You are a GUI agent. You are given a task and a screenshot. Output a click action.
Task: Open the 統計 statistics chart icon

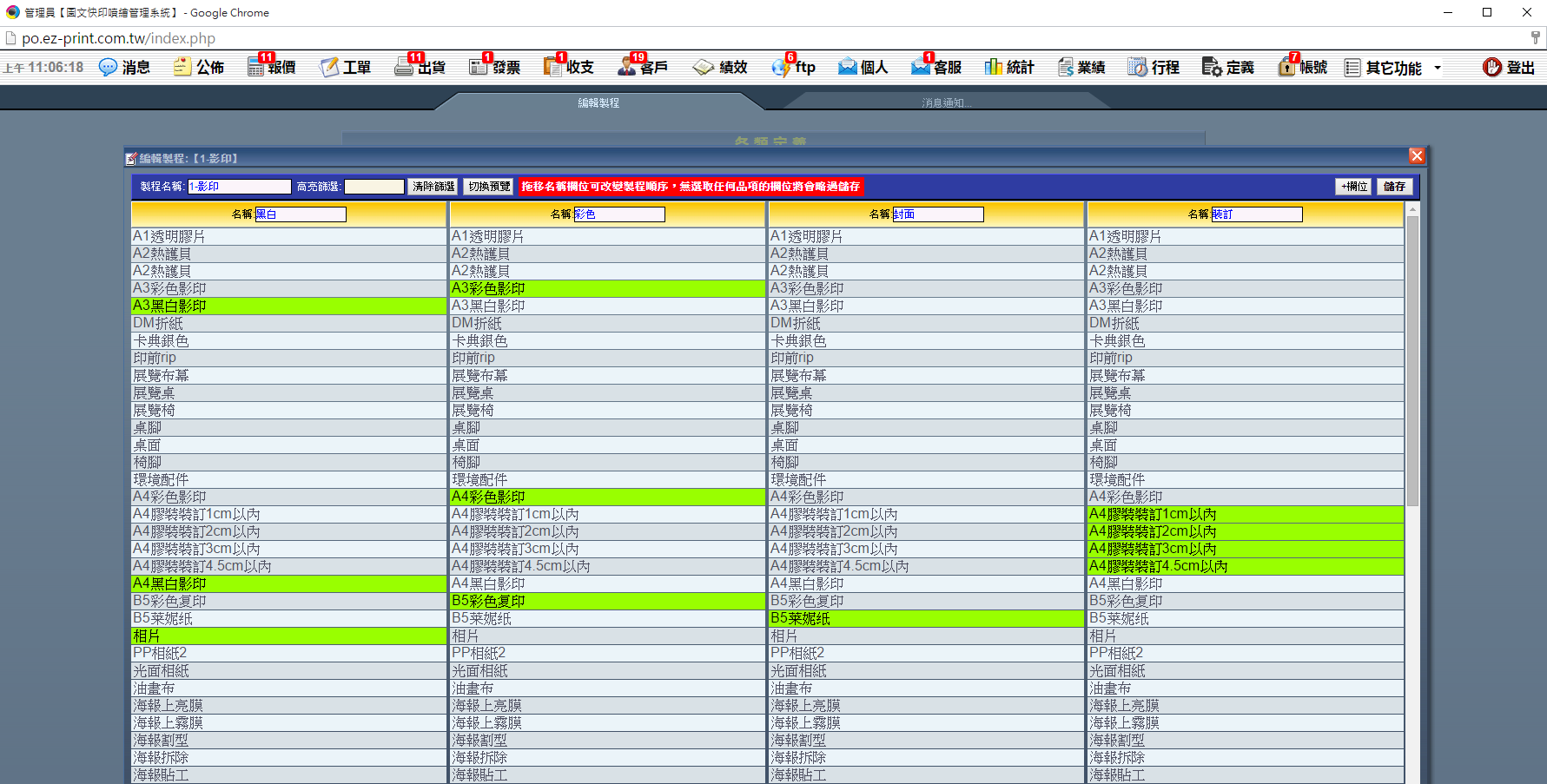tap(993, 67)
